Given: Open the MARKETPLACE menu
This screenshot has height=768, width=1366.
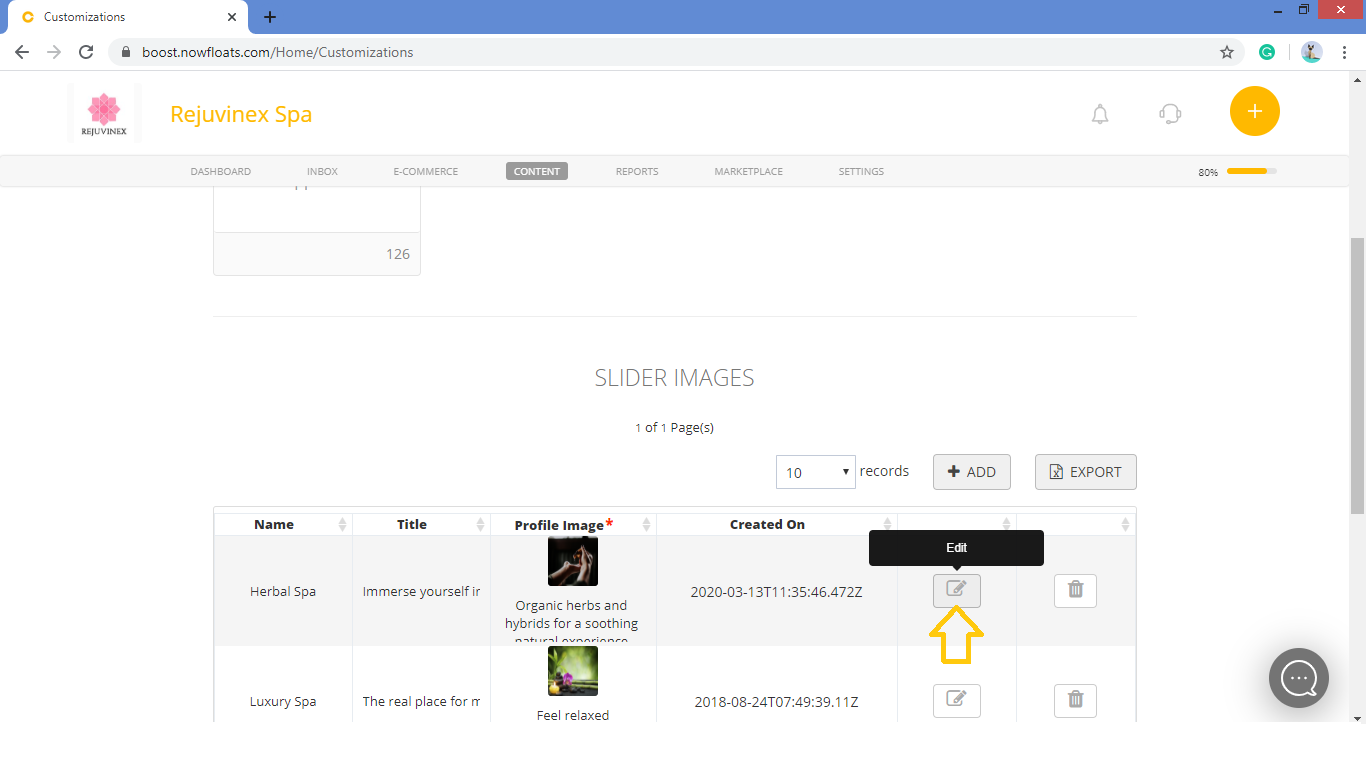Looking at the screenshot, I should [x=749, y=171].
